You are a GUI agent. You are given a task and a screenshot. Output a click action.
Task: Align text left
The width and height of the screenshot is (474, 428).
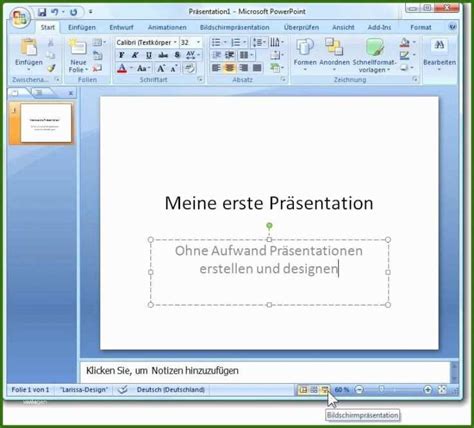216,68
